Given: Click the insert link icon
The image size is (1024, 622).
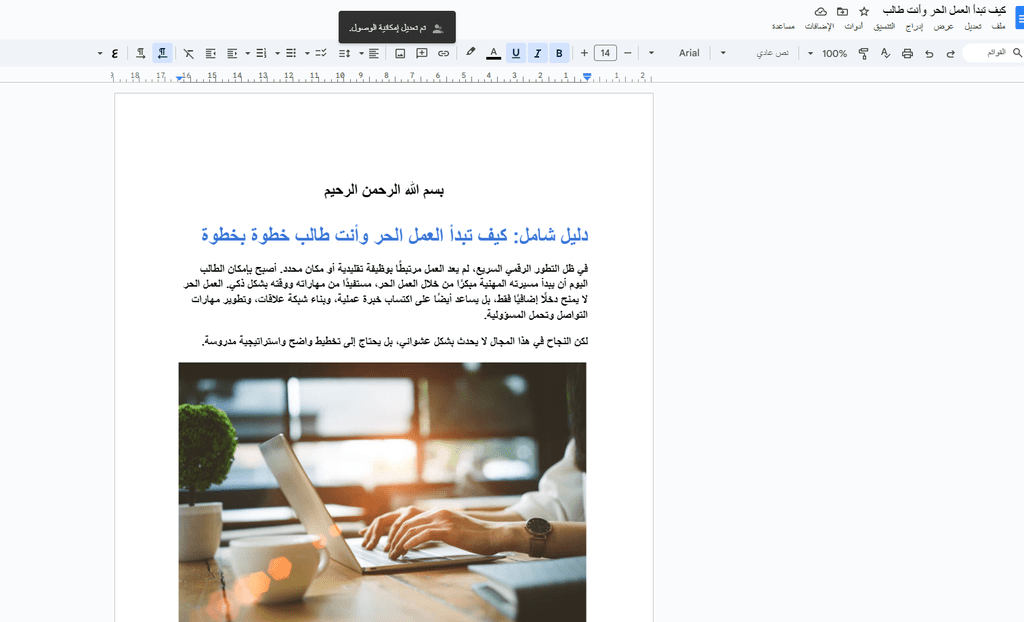Looking at the screenshot, I should [x=443, y=54].
